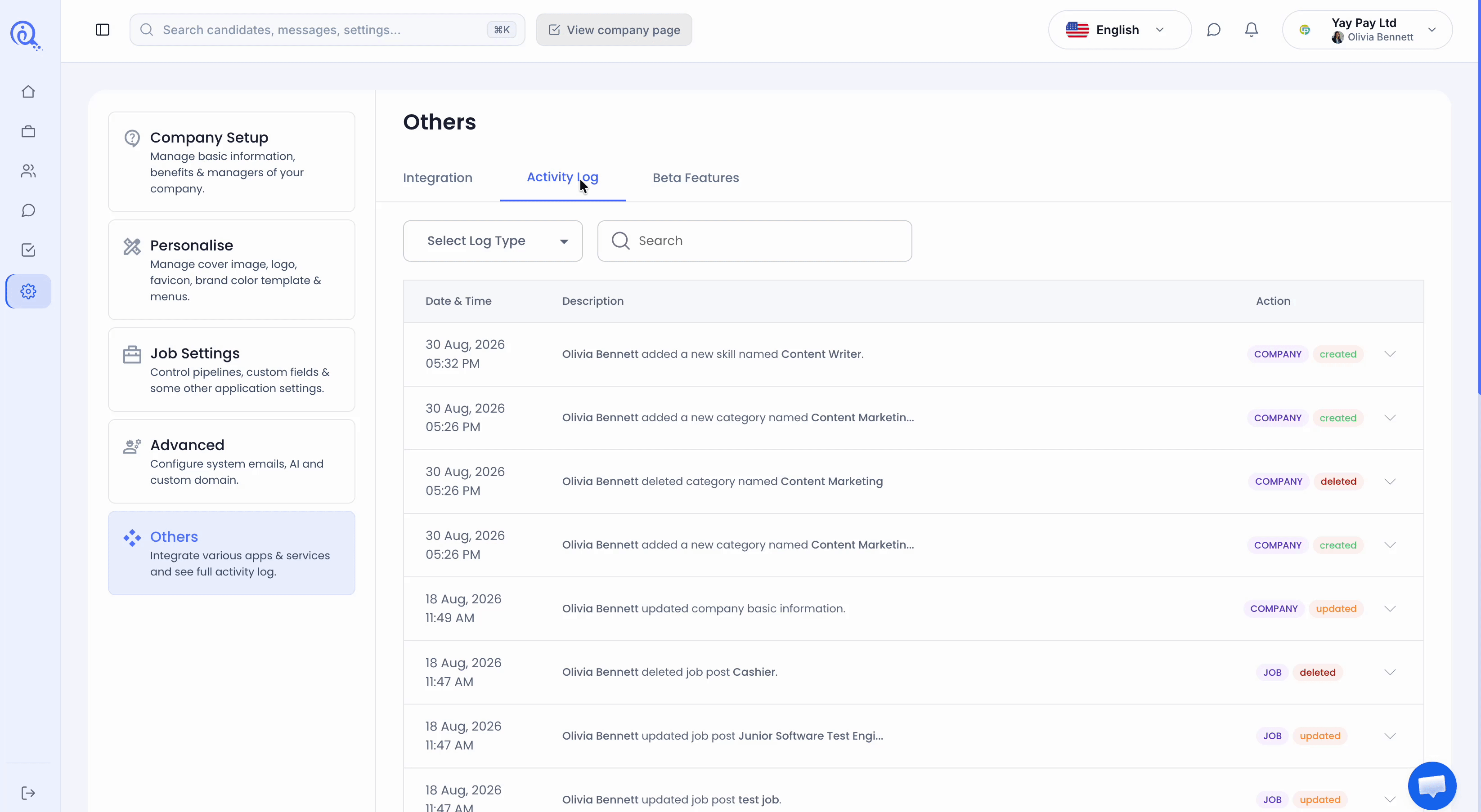Switch to the Integration tab
1481x812 pixels.
(438, 178)
